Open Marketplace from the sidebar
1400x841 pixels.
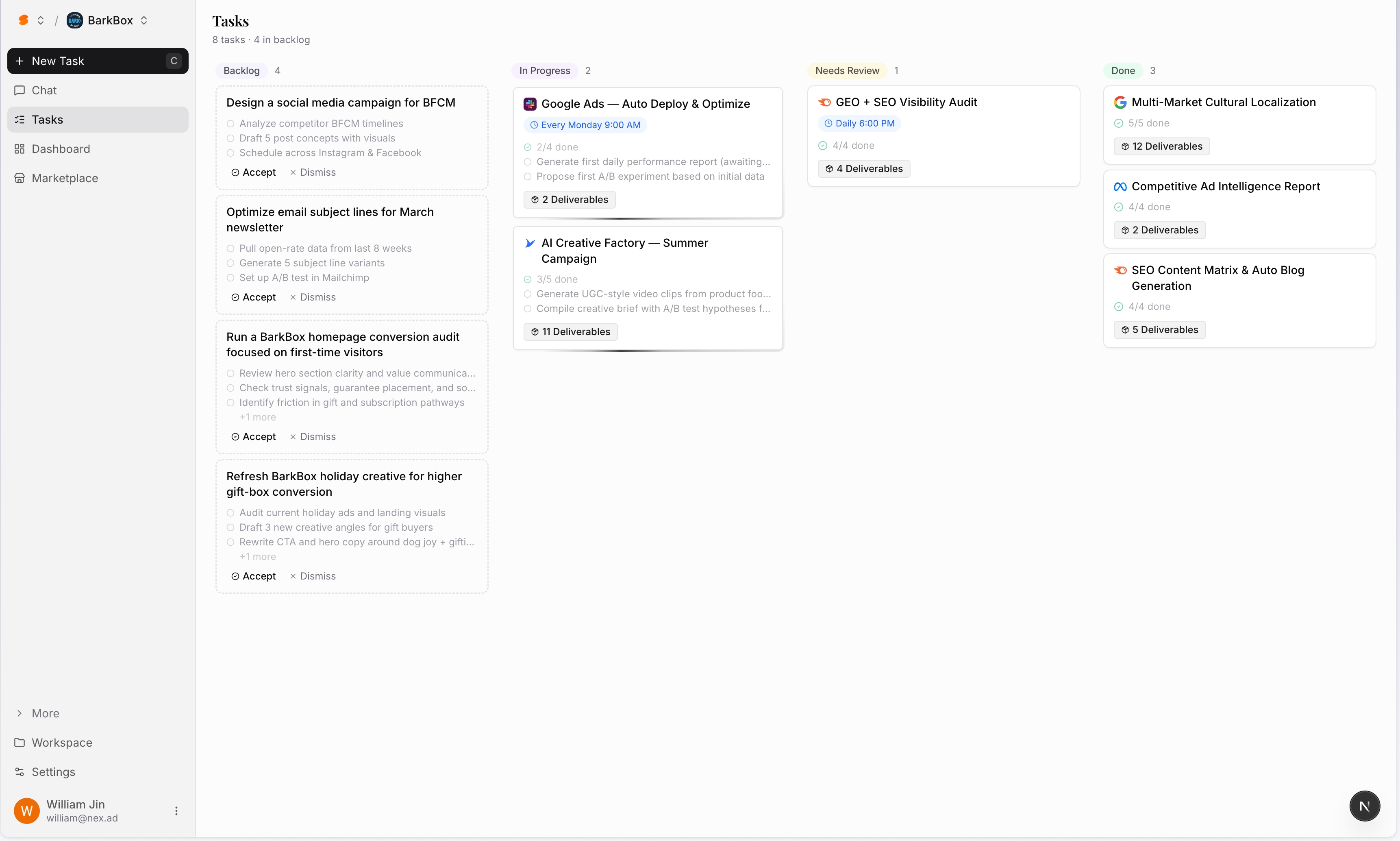click(x=65, y=178)
